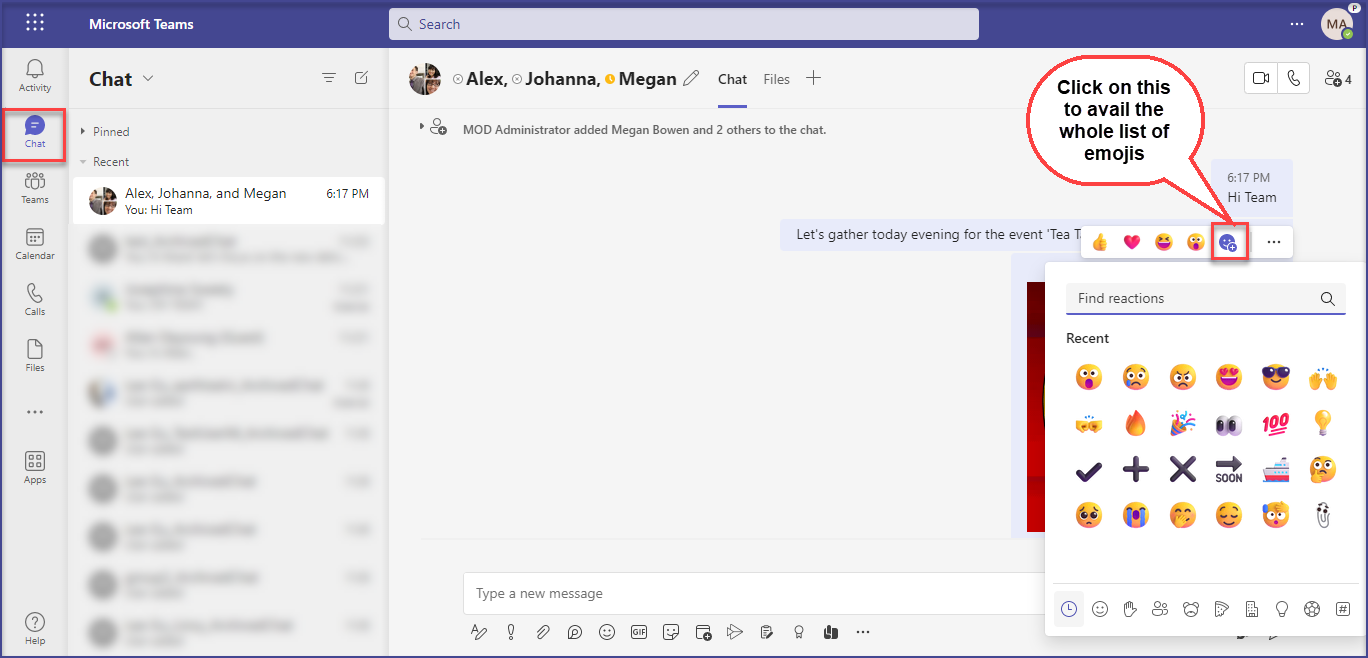
Task: Open the Calendar app in sidebar
Action: pyautogui.click(x=35, y=243)
